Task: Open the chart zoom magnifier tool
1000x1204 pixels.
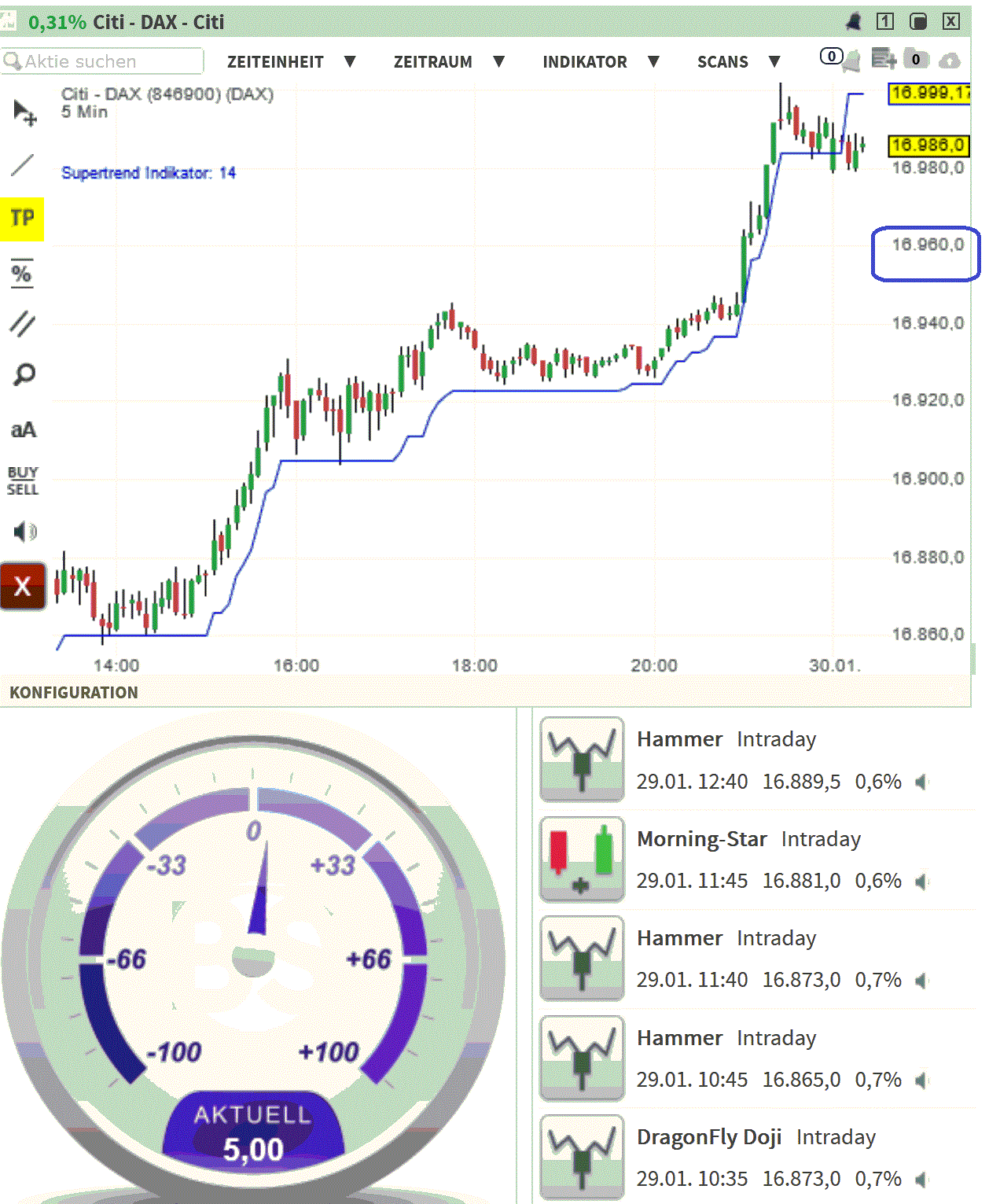Action: [22, 374]
